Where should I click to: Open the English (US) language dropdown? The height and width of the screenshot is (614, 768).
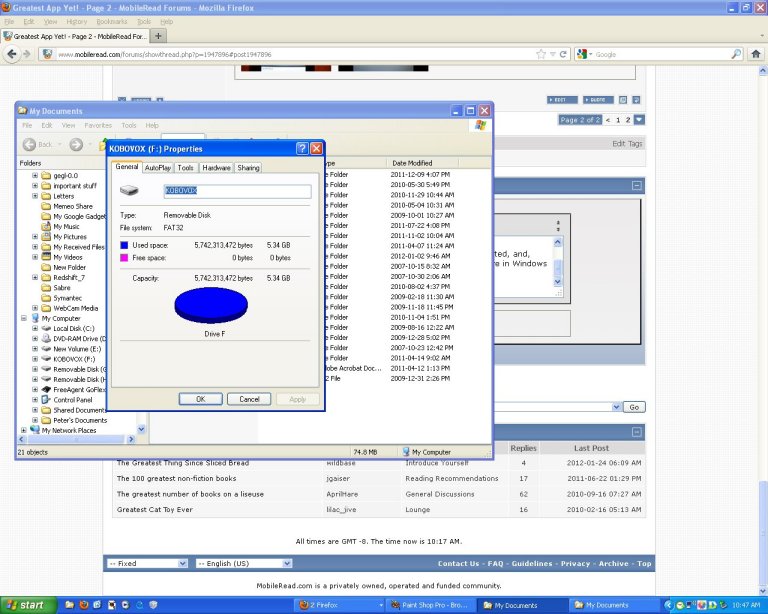pyautogui.click(x=244, y=563)
